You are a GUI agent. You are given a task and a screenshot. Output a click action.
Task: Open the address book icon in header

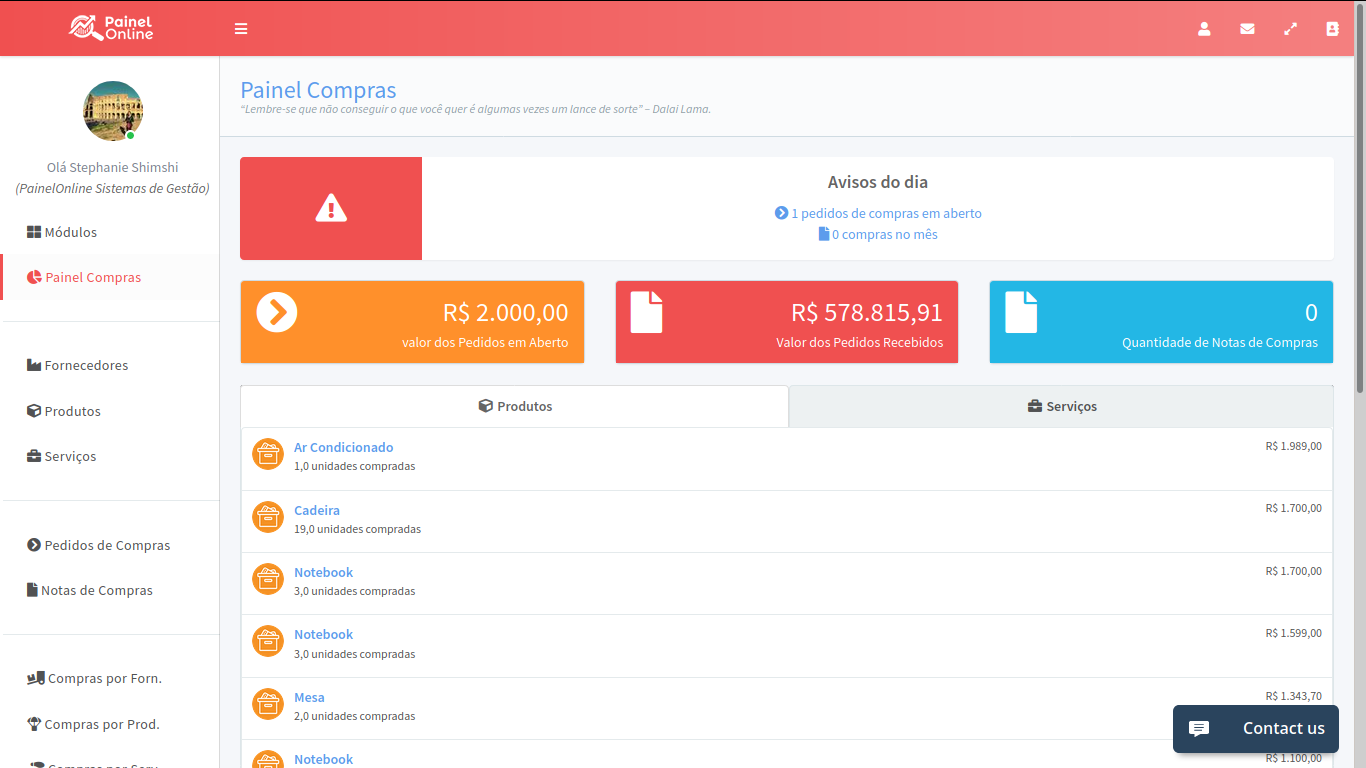(x=1332, y=29)
